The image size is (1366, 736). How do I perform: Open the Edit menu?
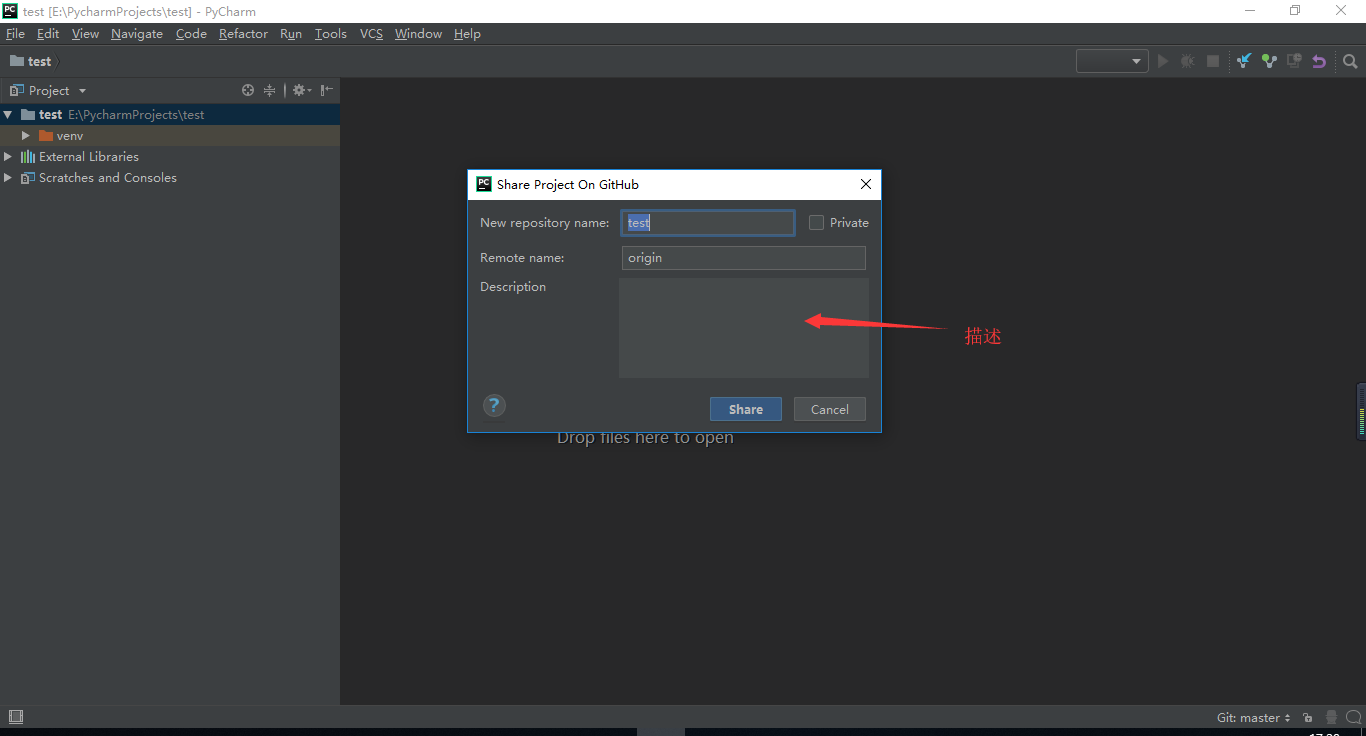click(x=48, y=34)
